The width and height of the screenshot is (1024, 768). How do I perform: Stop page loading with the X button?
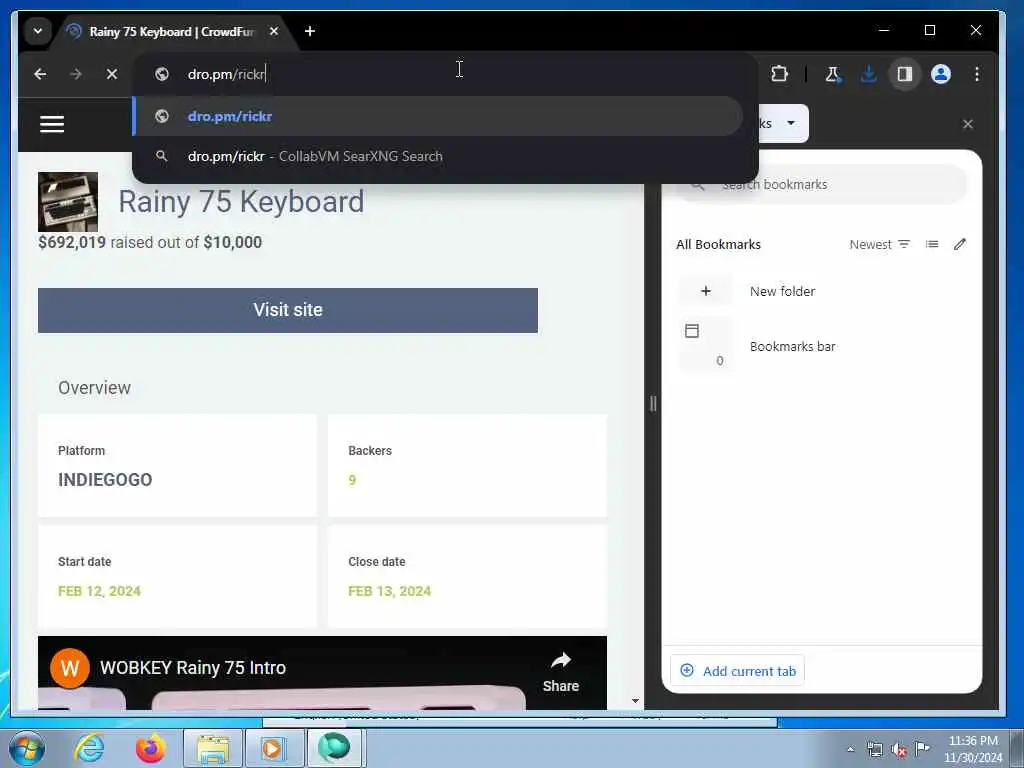coord(112,74)
